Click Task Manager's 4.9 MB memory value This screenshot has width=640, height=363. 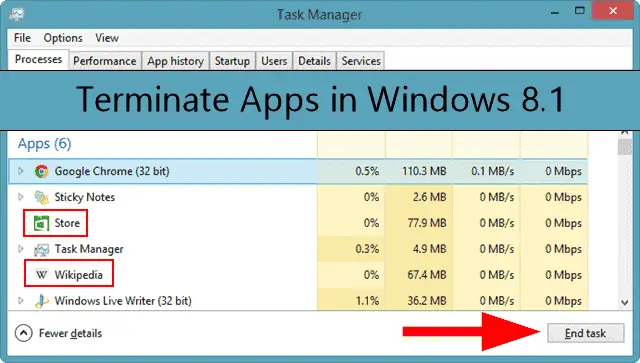click(429, 249)
